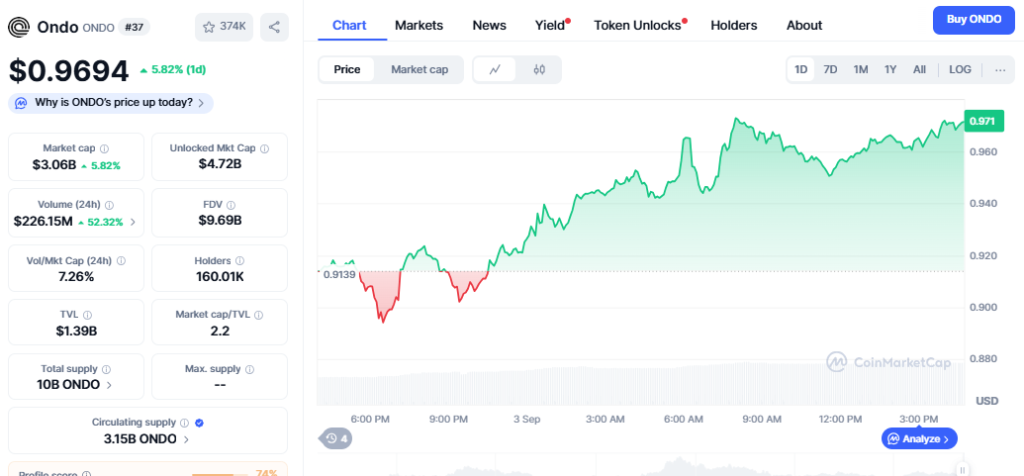The height and width of the screenshot is (476, 1024).
Task: Toggle LOG scale on chart
Action: tap(960, 69)
